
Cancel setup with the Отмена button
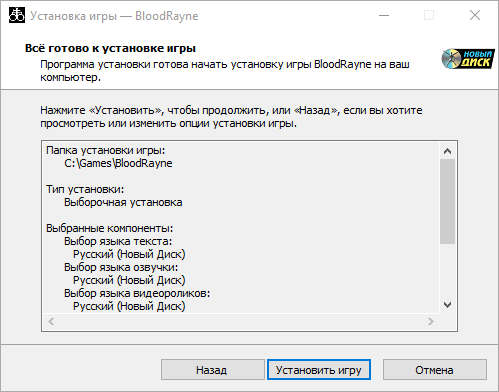pyautogui.click(x=435, y=370)
